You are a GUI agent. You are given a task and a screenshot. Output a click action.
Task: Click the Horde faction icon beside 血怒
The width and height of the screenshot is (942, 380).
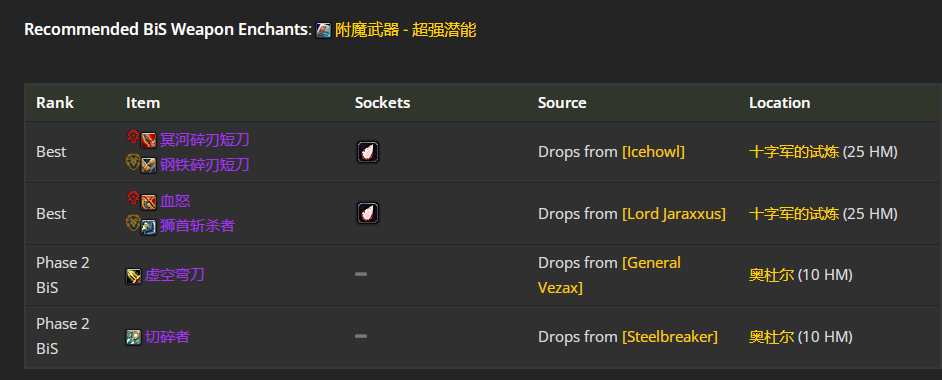(x=133, y=198)
